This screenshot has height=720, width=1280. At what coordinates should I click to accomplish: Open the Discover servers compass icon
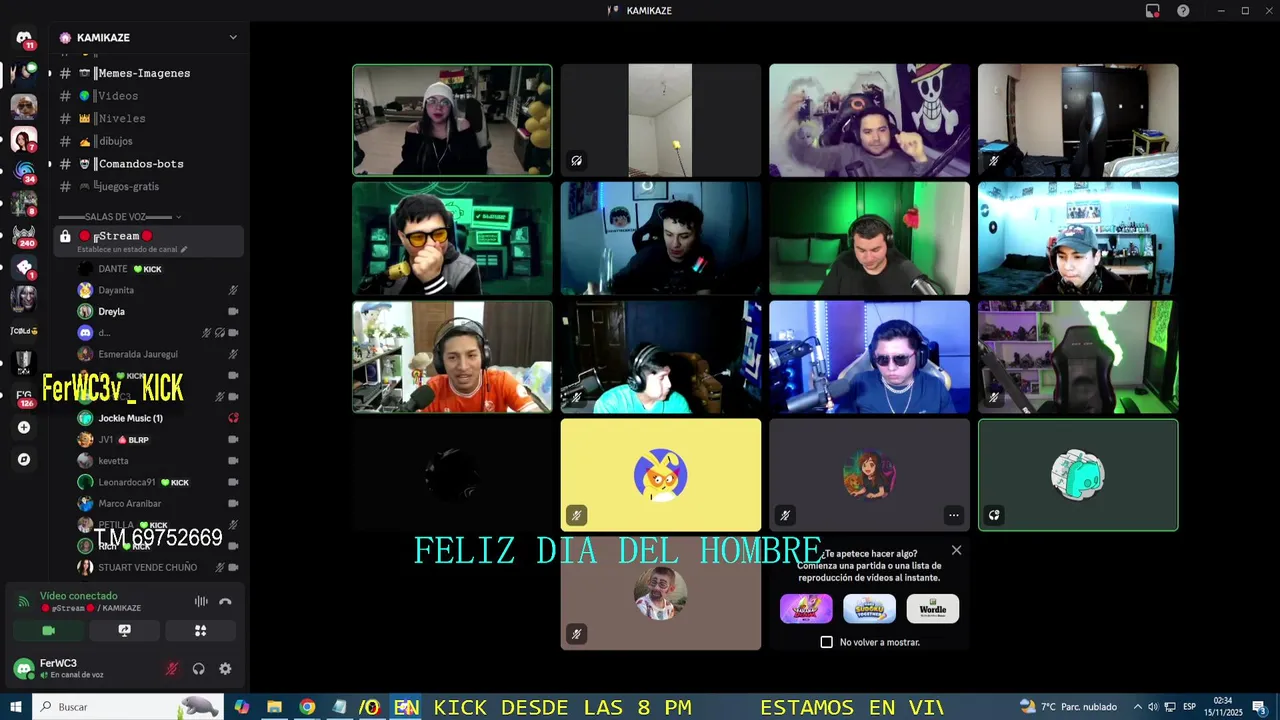[24, 460]
